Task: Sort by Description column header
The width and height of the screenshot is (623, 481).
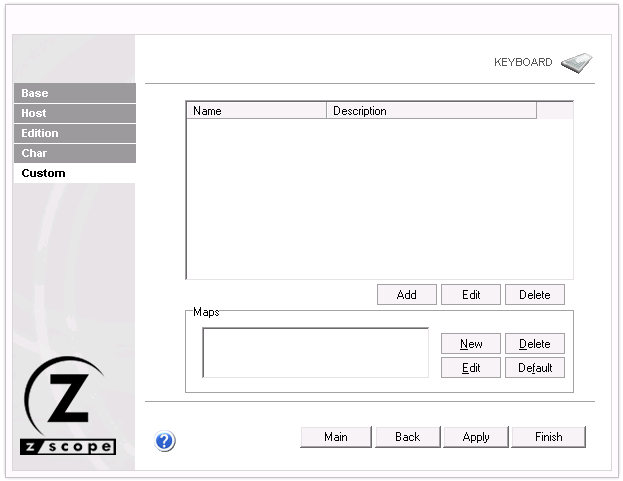Action: click(431, 111)
